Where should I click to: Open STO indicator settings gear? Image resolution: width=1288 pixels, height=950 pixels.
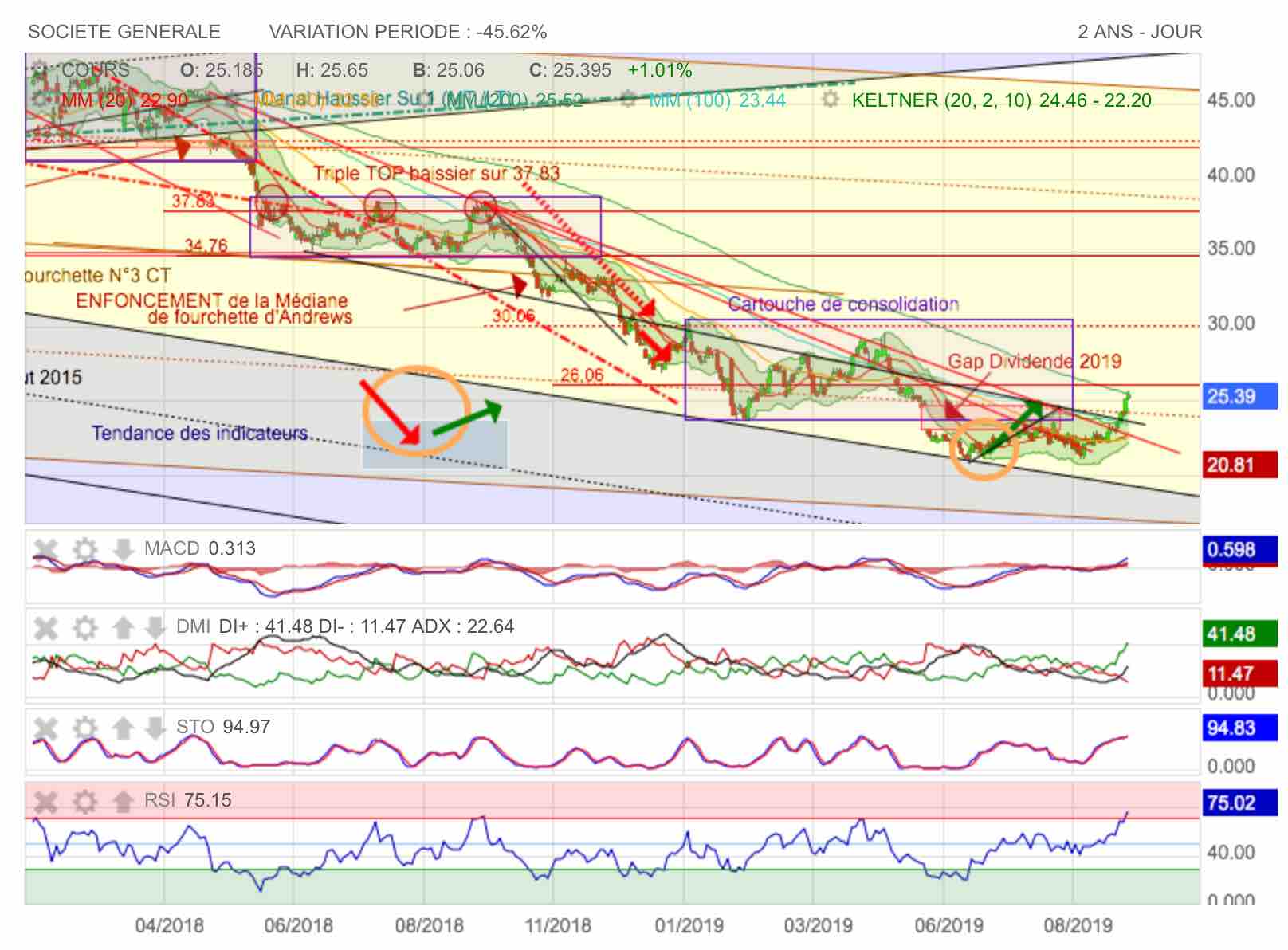pos(84,728)
